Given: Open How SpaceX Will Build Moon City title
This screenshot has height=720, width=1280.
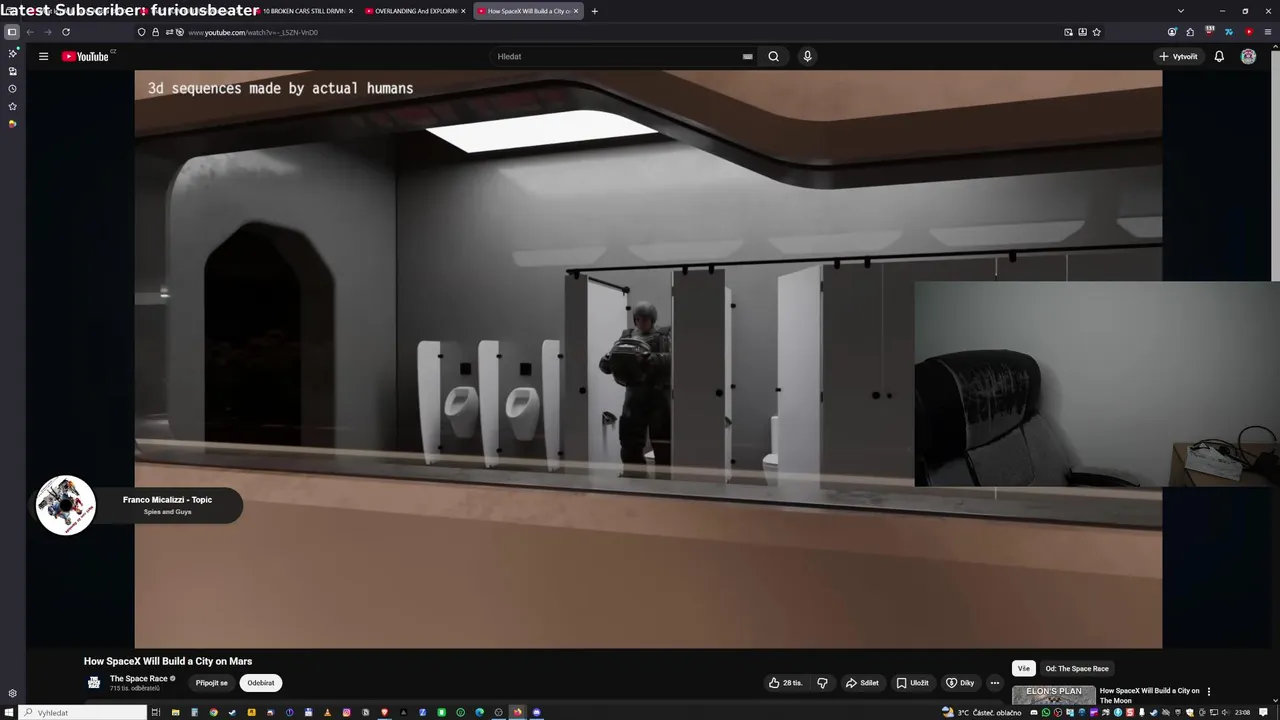Looking at the screenshot, I should pyautogui.click(x=1149, y=695).
